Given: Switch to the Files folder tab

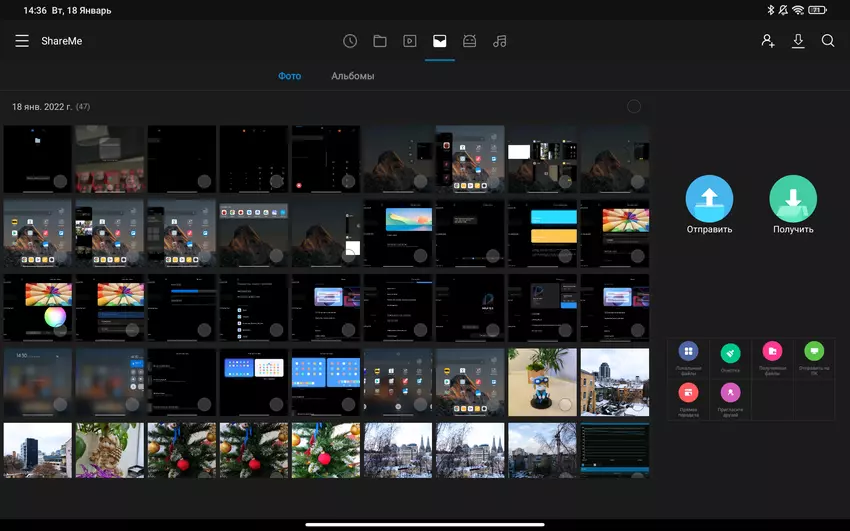Looking at the screenshot, I should click(x=380, y=41).
